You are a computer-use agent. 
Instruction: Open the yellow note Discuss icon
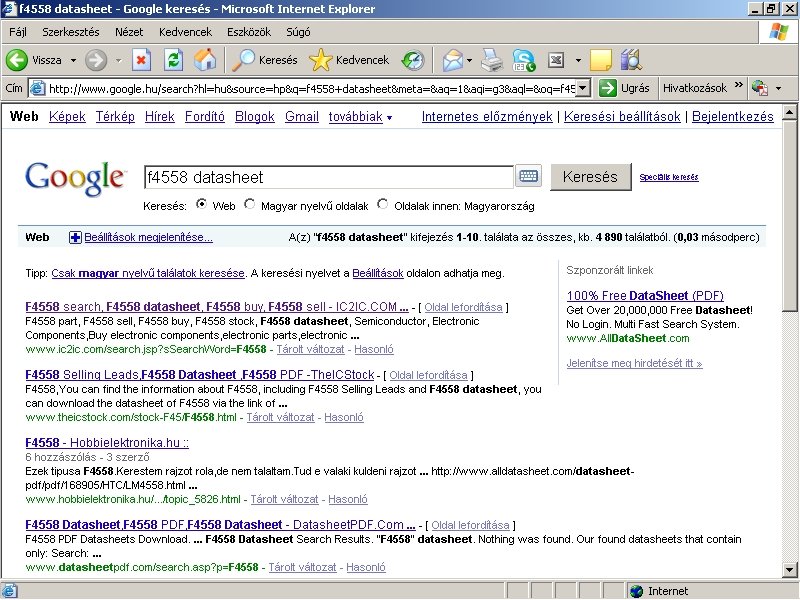pos(601,60)
